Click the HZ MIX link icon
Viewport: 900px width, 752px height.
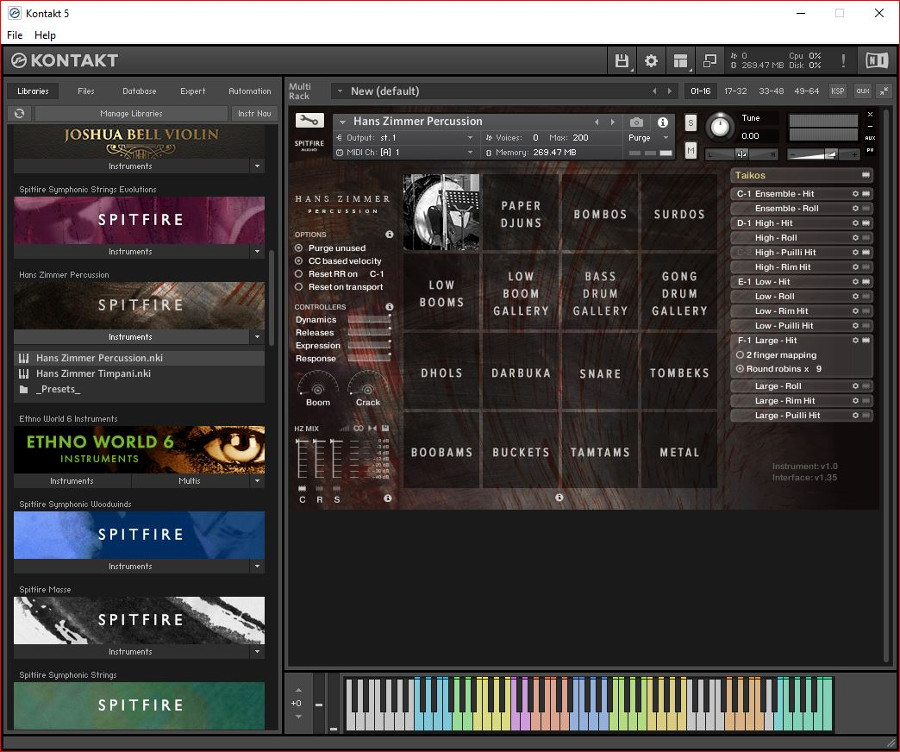(358, 428)
